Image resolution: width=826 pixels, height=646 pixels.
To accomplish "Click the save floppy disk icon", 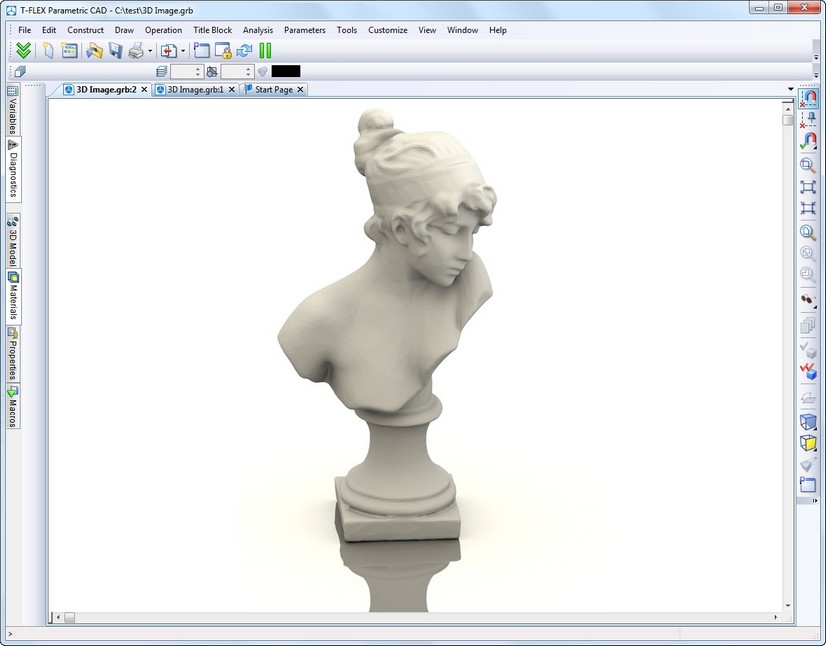I will tap(115, 50).
